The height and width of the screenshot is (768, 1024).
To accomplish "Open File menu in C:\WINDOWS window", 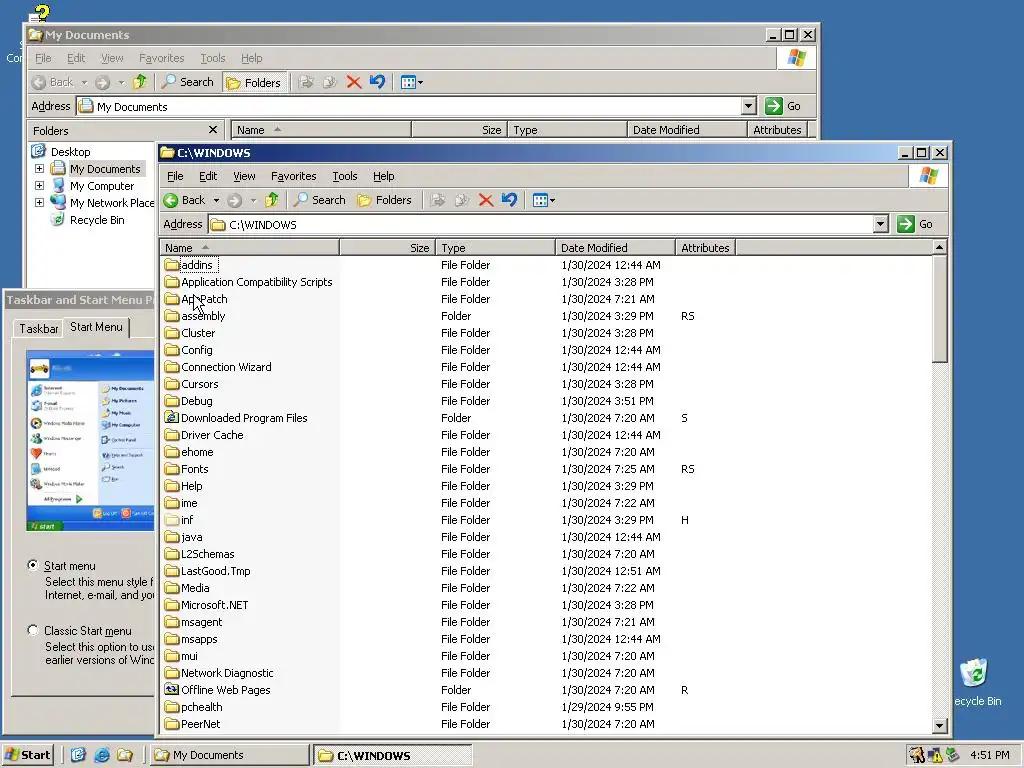I will (x=175, y=176).
